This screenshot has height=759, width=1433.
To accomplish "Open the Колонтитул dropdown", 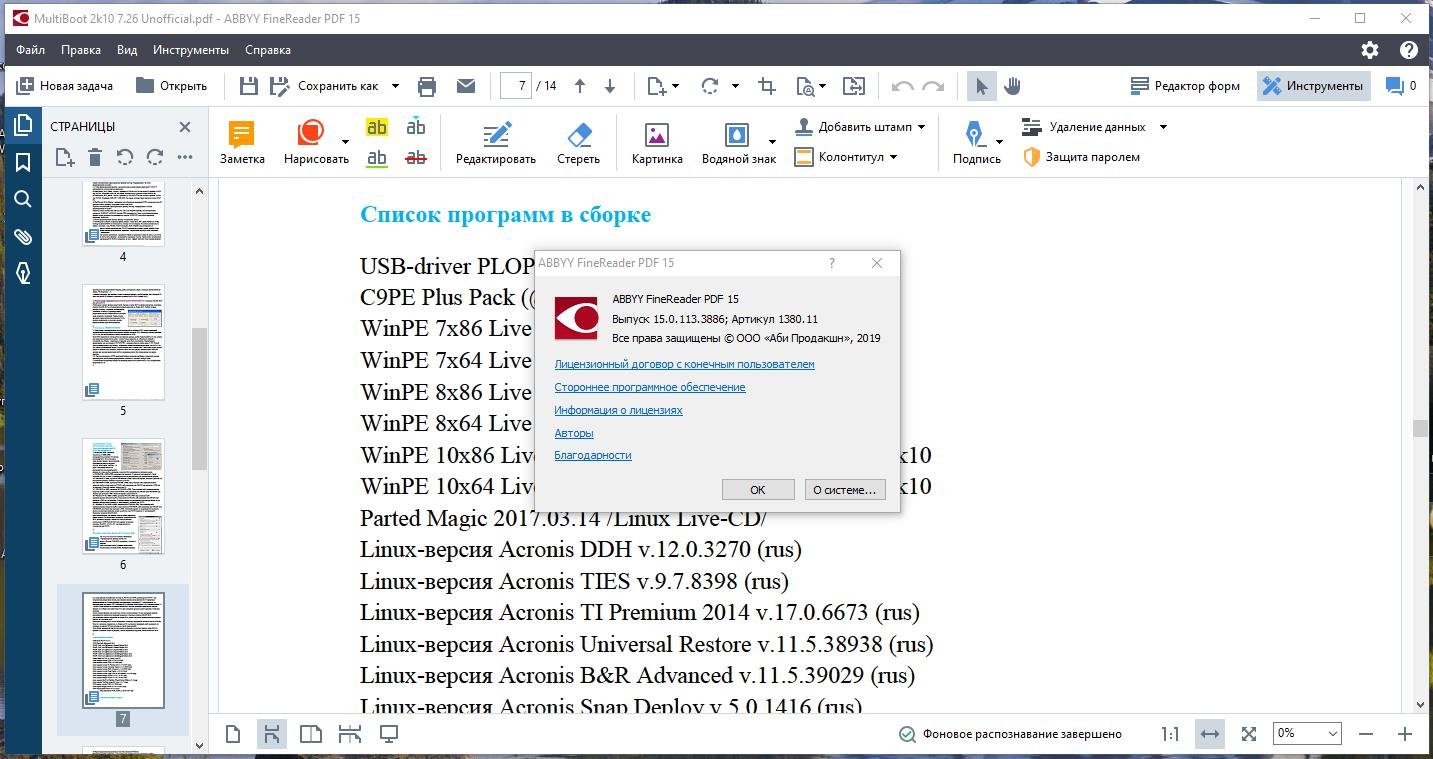I will click(x=846, y=157).
